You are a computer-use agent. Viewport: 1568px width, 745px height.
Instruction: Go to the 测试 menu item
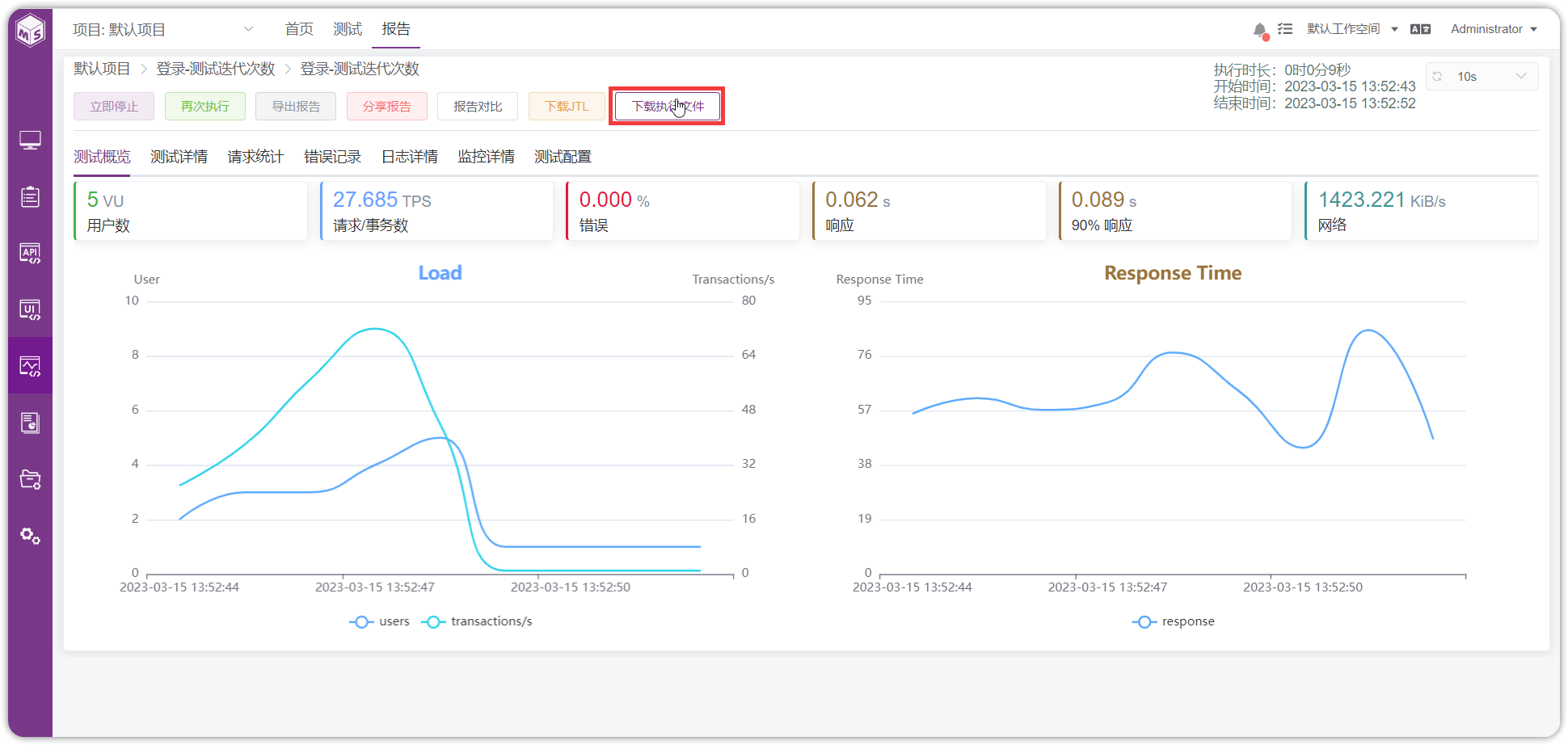point(348,29)
